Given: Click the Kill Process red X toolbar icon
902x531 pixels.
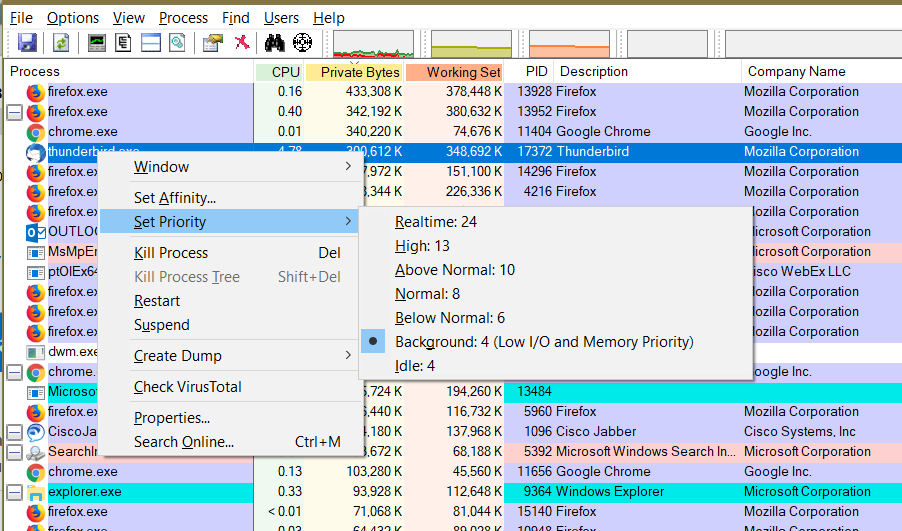Looking at the screenshot, I should tap(241, 43).
